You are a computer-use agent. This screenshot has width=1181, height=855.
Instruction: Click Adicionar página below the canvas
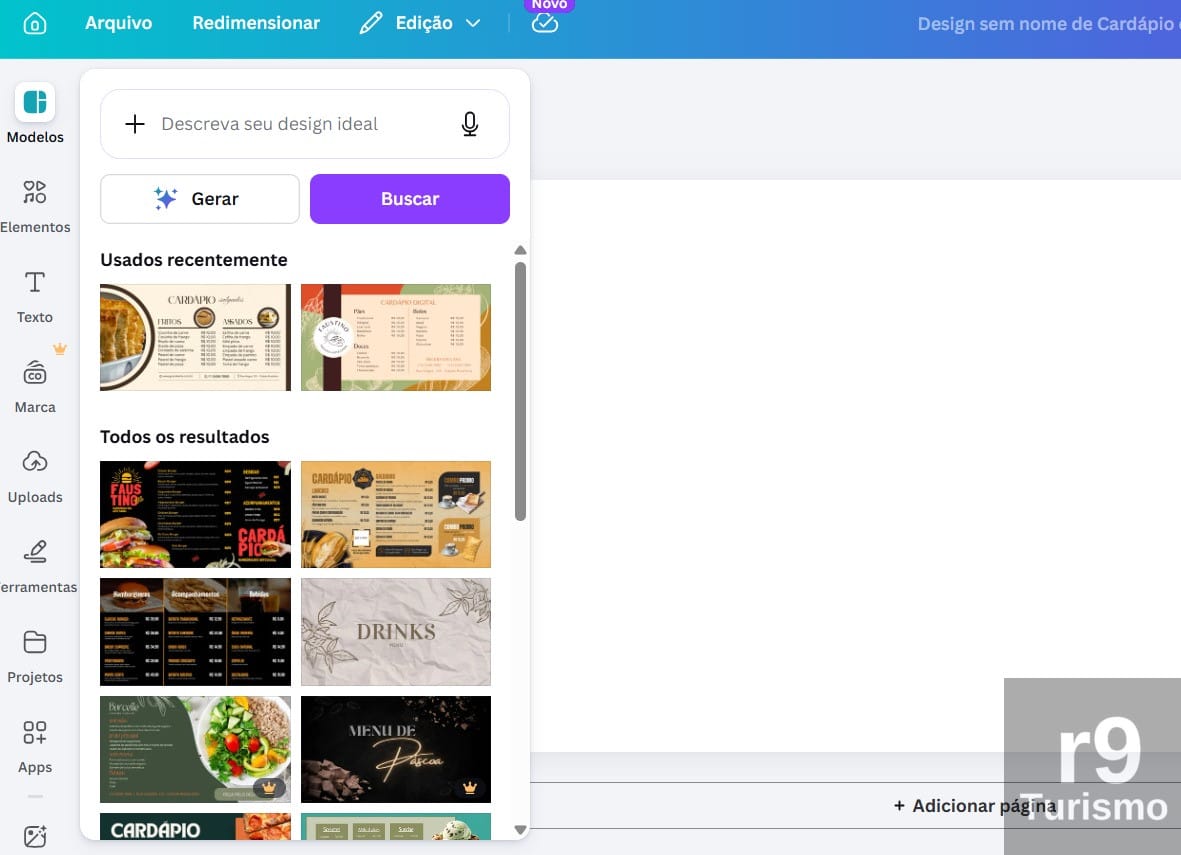coord(974,806)
